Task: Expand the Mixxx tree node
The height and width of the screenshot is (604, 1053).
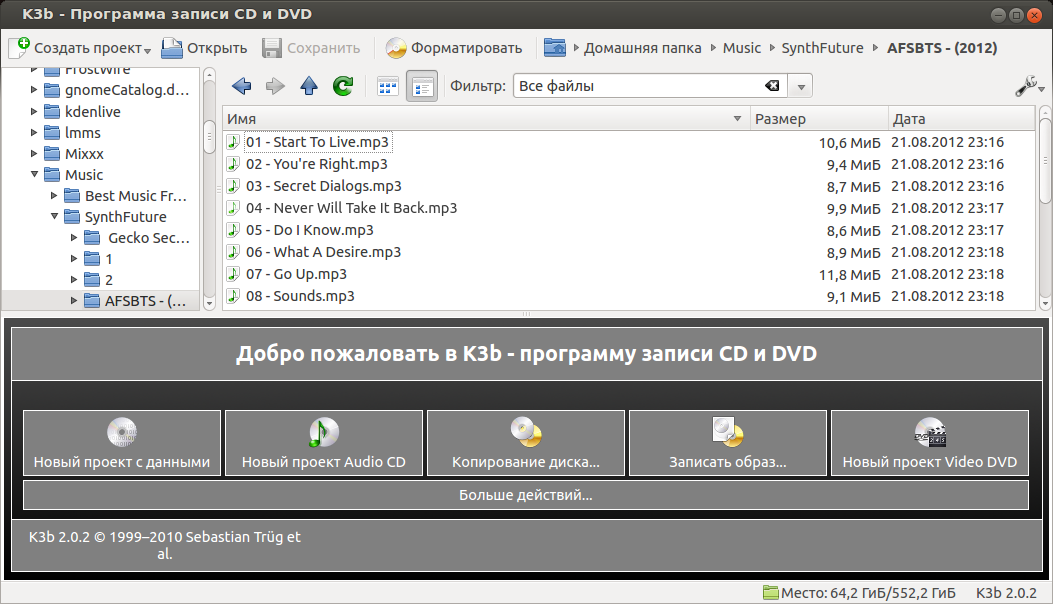Action: click(x=34, y=154)
